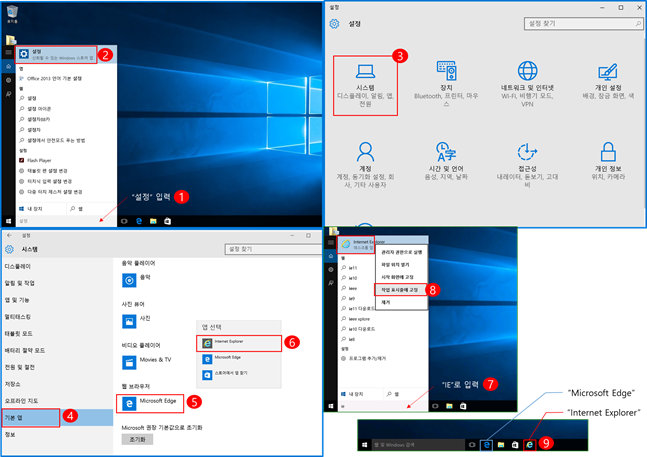The image size is (647, 457).
Task: Open the 네트워크 및 인터넷 globe category
Action: click(527, 84)
